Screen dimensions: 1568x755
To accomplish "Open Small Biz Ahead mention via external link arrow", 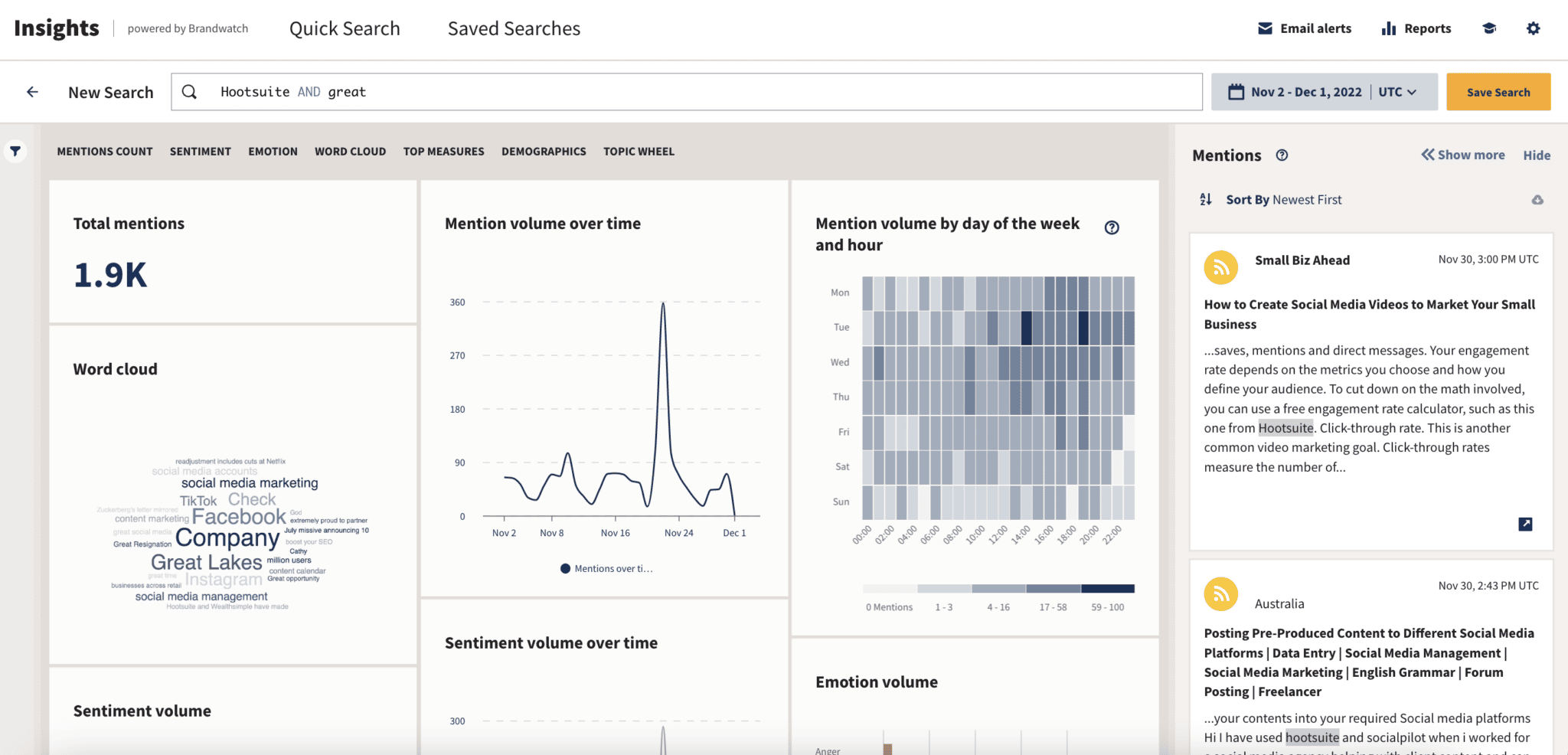I will coord(1526,525).
